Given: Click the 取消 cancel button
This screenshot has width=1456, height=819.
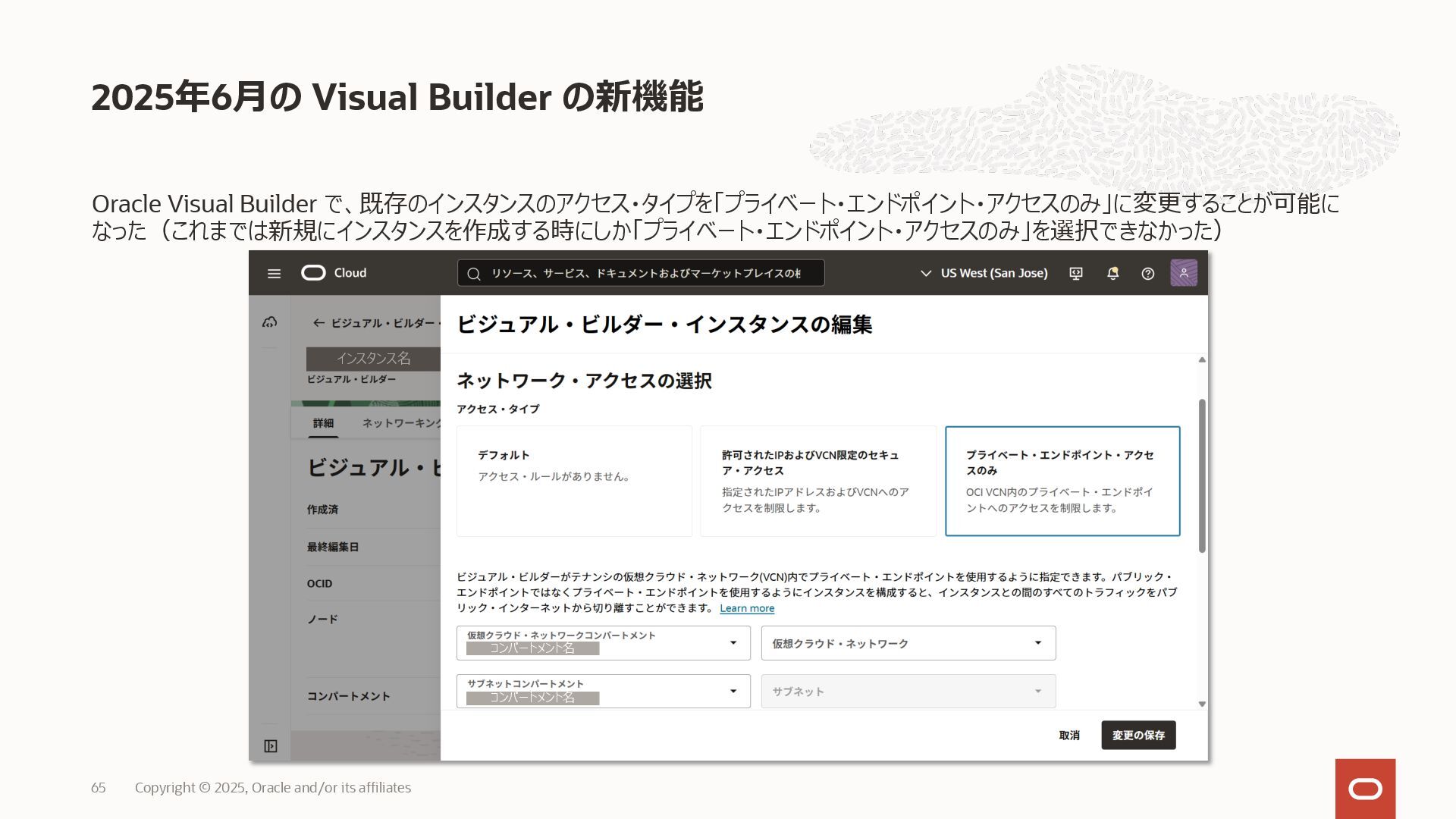Looking at the screenshot, I should (x=1069, y=736).
